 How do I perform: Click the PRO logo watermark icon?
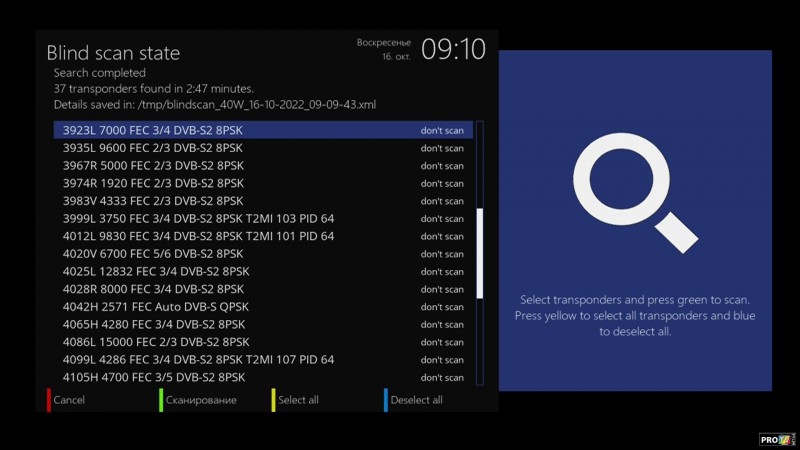point(776,438)
